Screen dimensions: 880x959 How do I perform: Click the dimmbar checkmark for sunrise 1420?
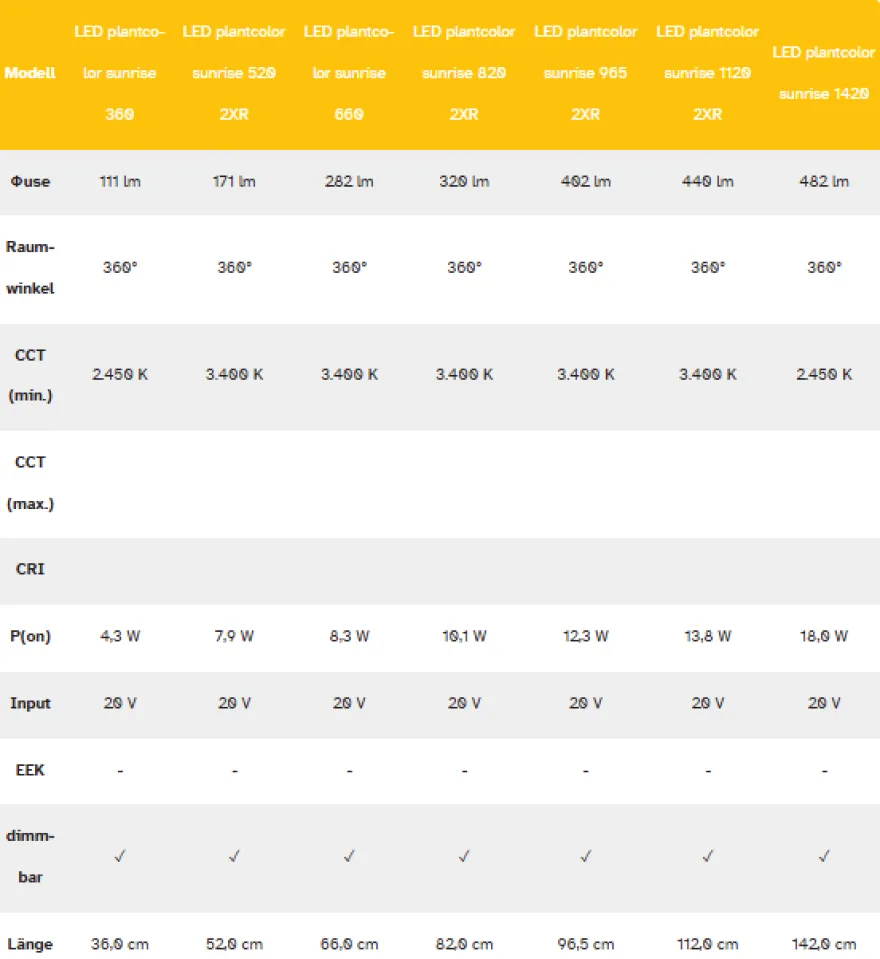[824, 856]
